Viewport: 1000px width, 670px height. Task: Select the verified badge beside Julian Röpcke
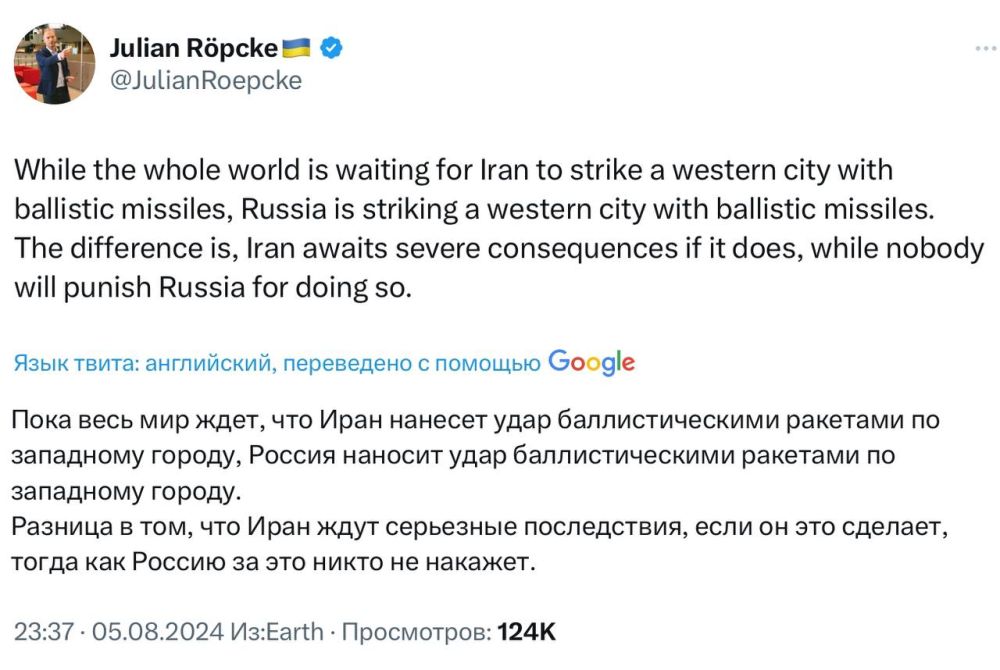[x=329, y=45]
